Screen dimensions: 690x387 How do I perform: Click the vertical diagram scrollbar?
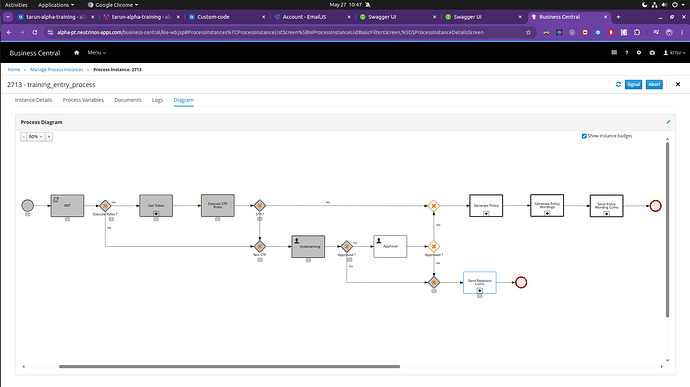667,230
